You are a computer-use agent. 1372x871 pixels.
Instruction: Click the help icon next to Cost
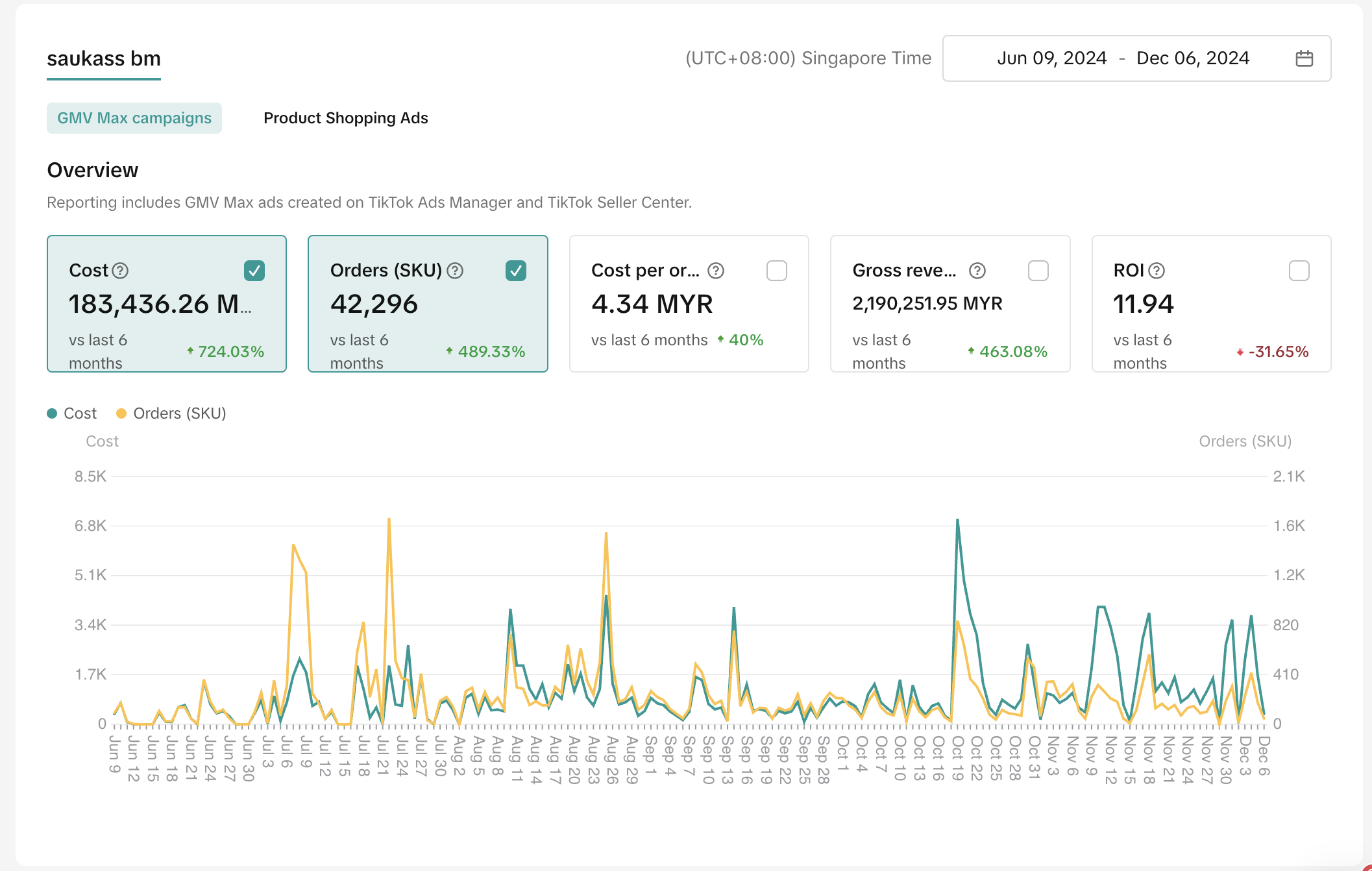[120, 271]
